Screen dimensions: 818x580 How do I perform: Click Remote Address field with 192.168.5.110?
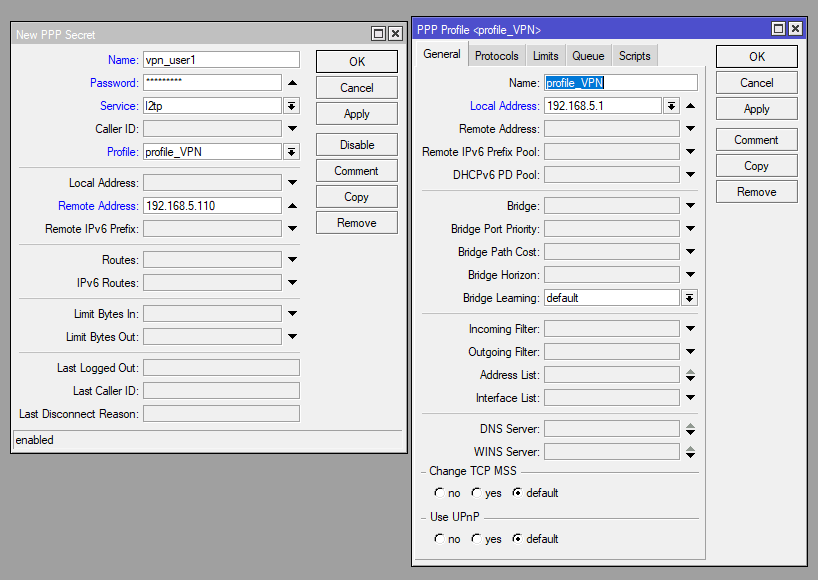212,206
